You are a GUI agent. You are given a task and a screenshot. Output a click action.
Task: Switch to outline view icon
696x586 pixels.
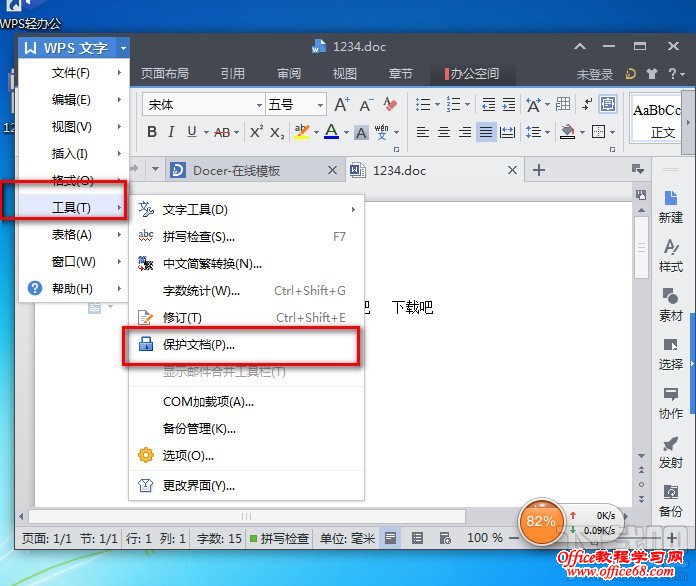pos(417,538)
